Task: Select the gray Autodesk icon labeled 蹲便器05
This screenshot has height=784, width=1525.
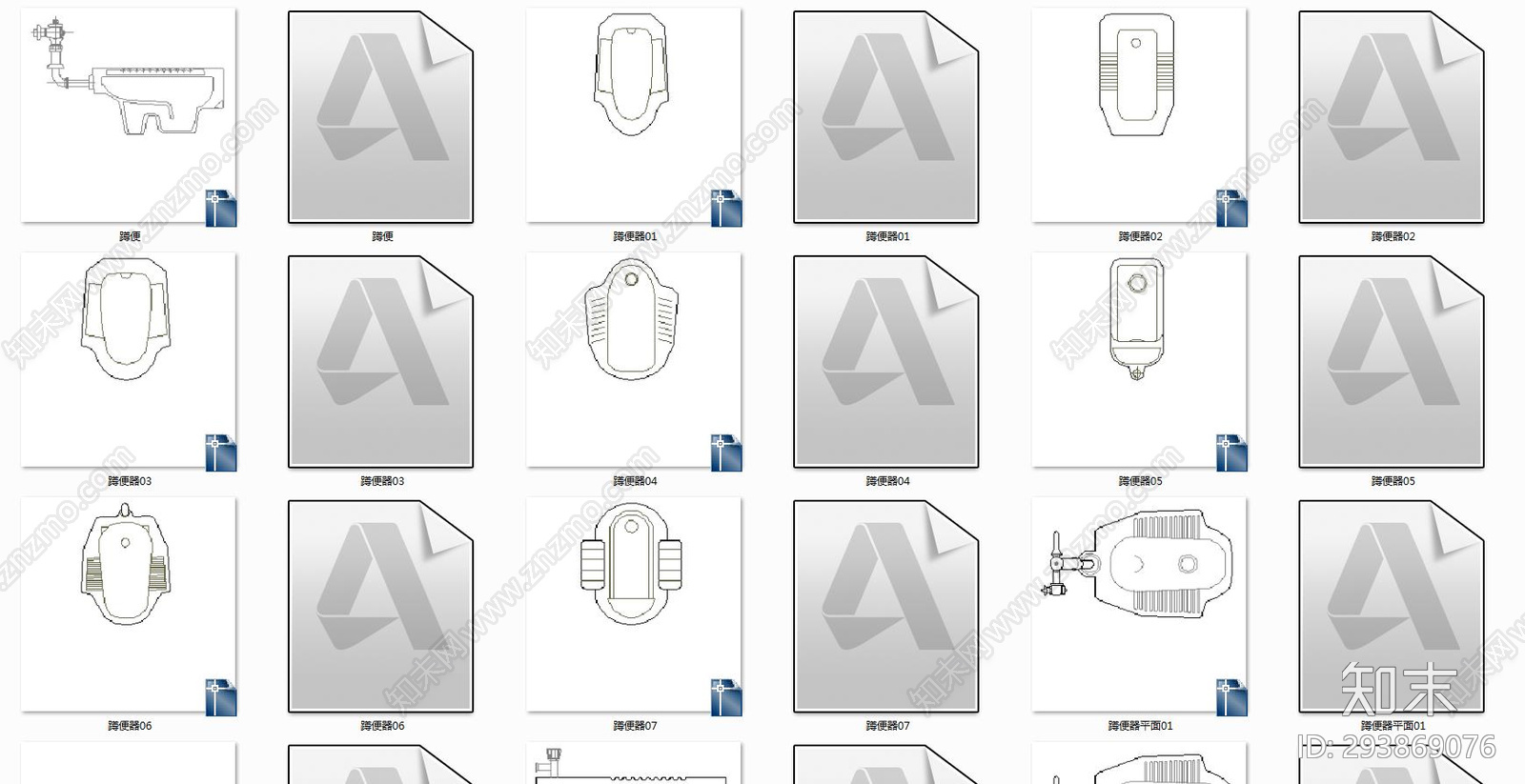Action: (x=1392, y=362)
